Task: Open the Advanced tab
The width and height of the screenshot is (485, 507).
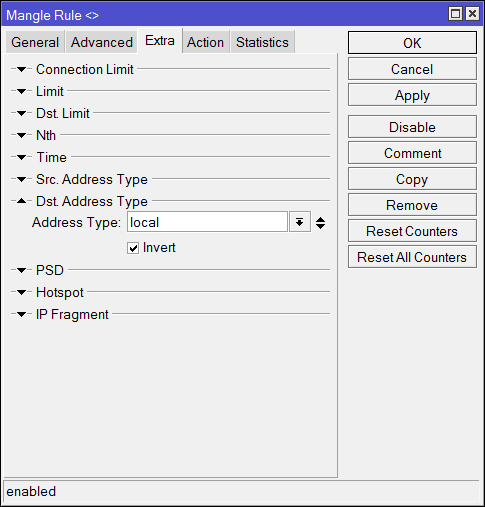Action: click(102, 42)
